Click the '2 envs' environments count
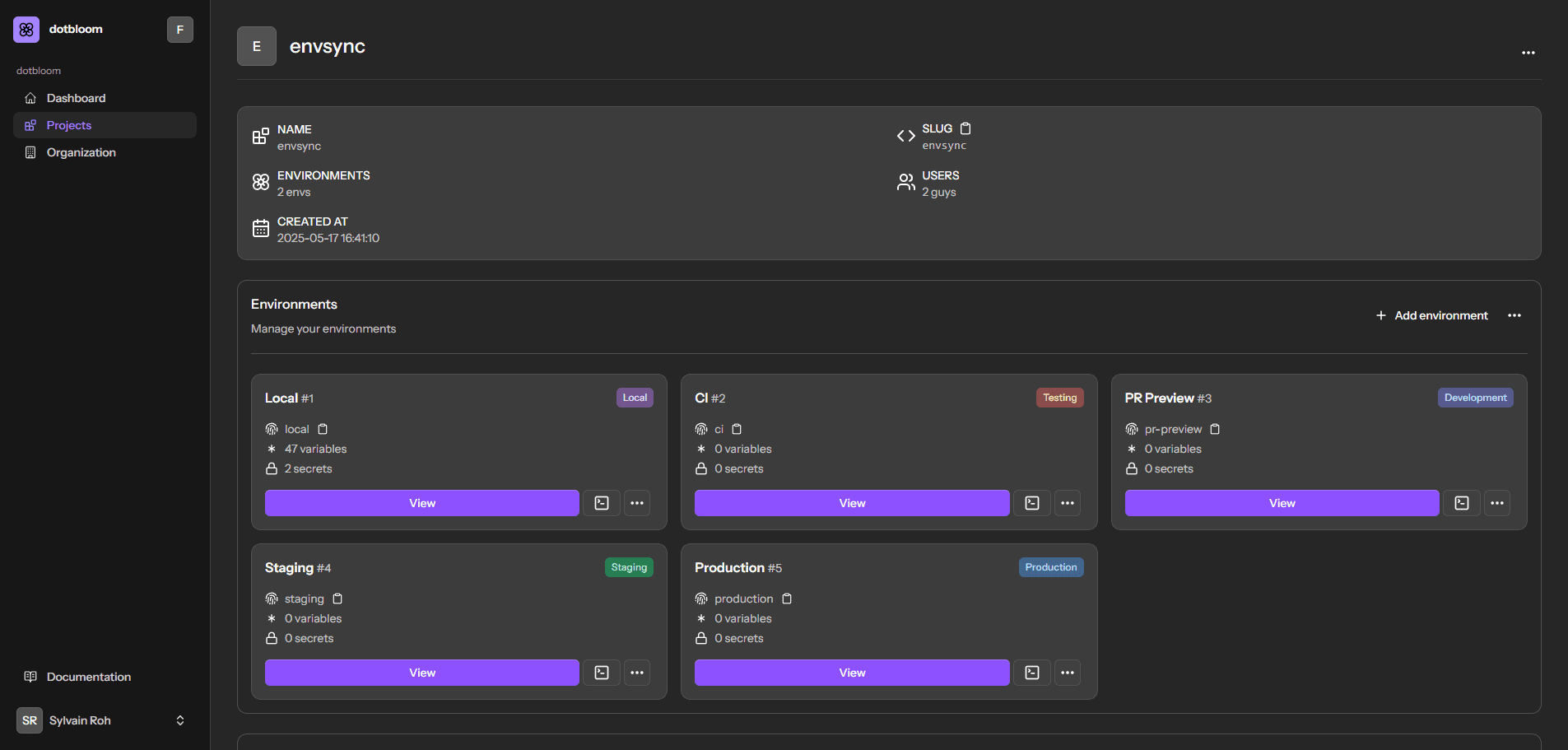 point(294,192)
